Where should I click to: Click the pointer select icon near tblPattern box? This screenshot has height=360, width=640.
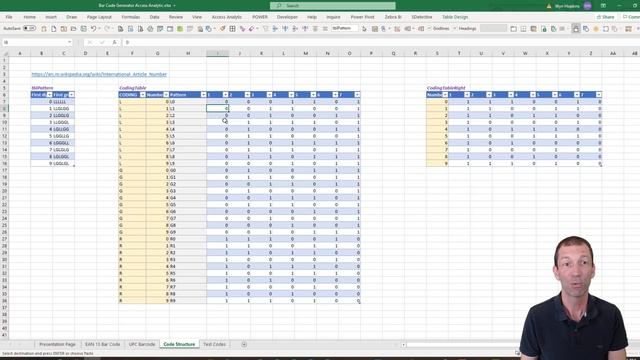point(364,29)
